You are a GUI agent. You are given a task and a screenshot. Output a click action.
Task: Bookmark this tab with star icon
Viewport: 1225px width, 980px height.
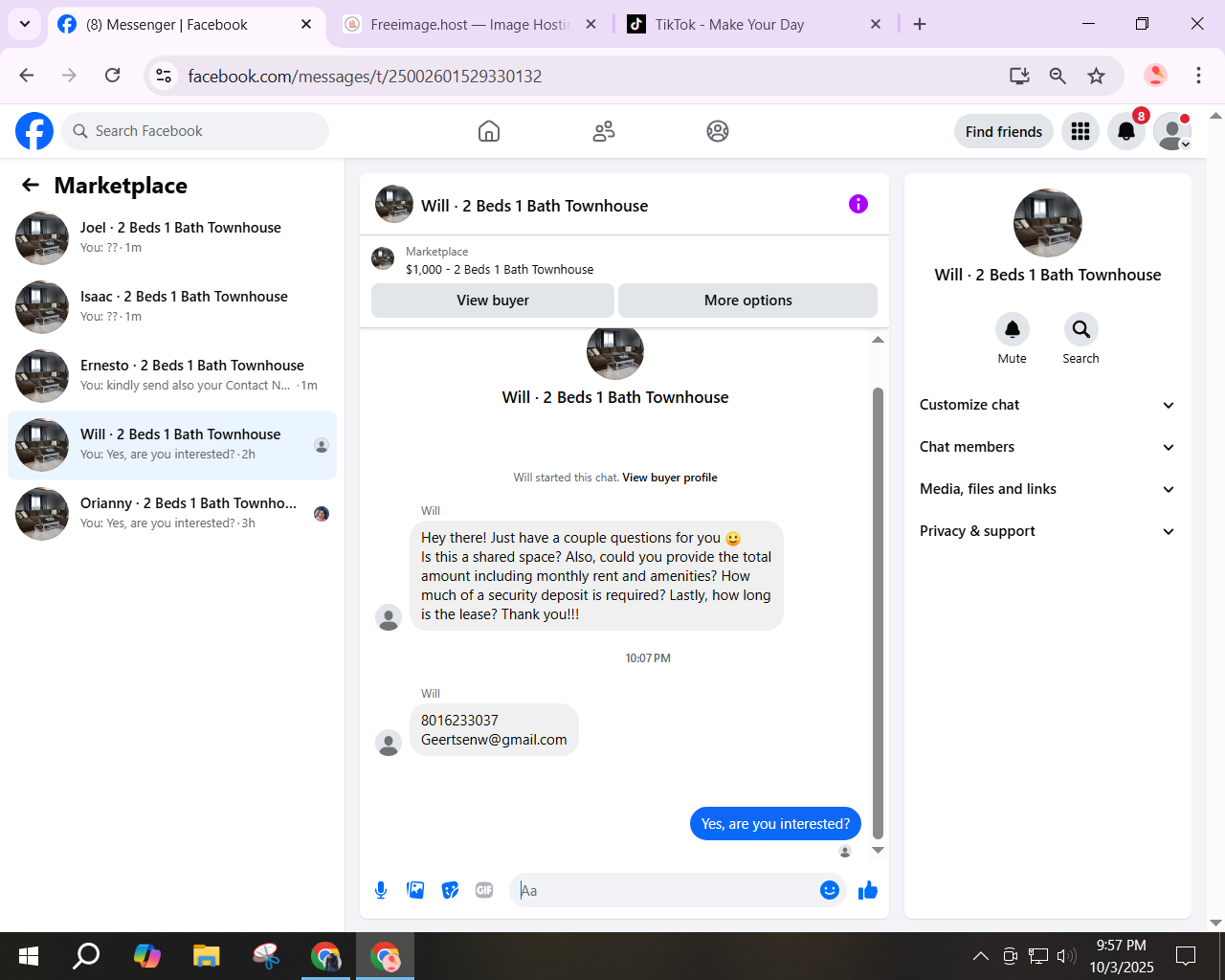(1097, 76)
